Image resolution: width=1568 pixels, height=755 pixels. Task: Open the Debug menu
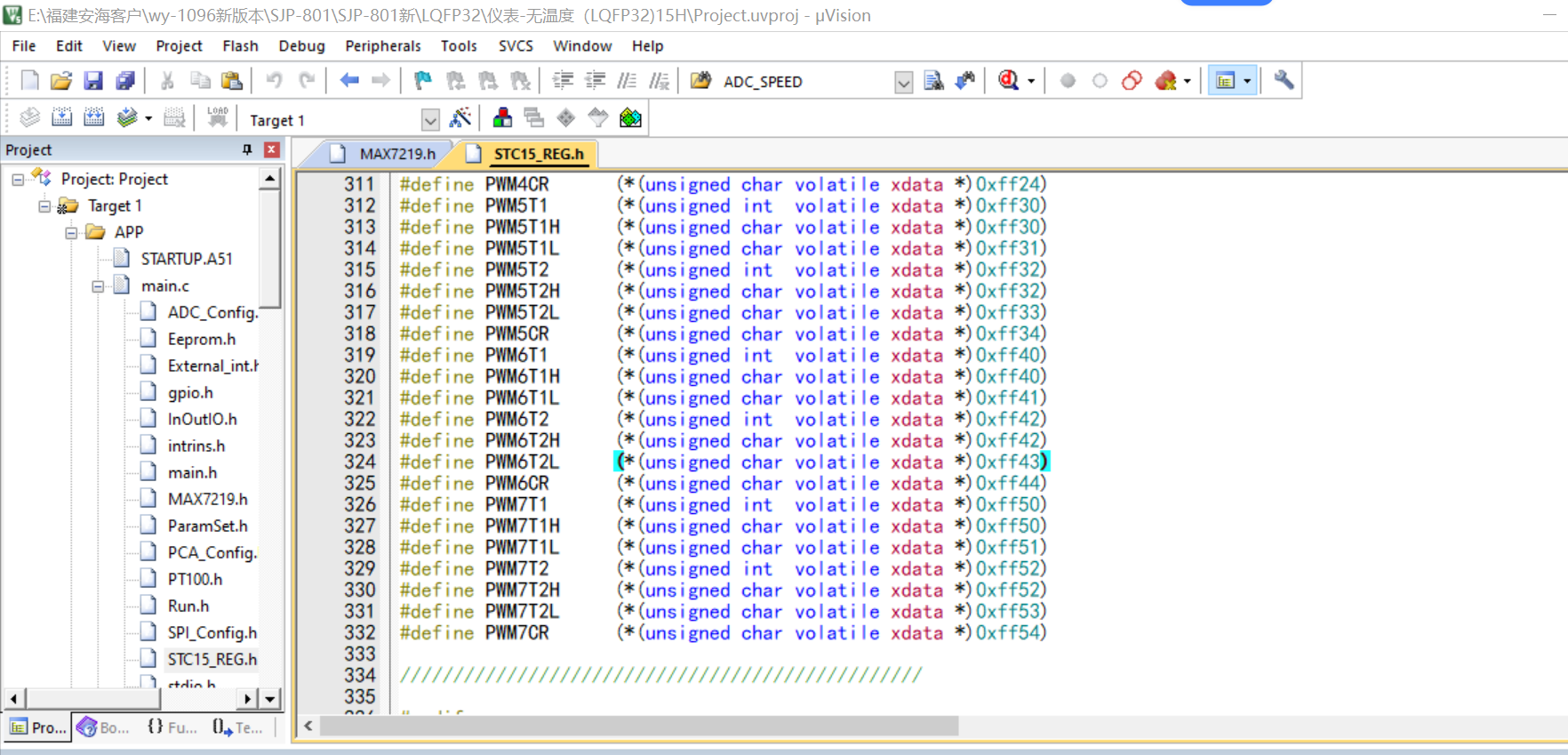click(301, 46)
